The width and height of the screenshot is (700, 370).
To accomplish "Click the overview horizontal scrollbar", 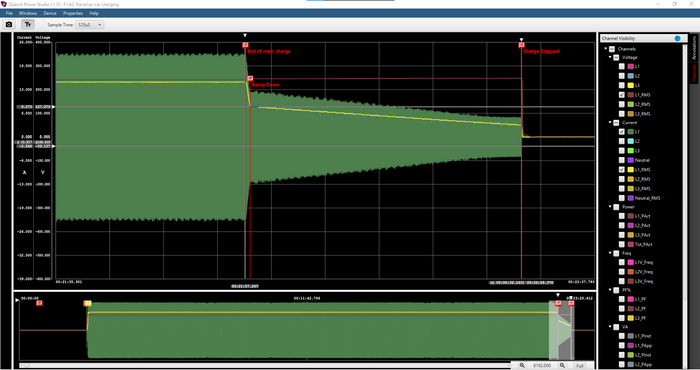I will (x=264, y=366).
